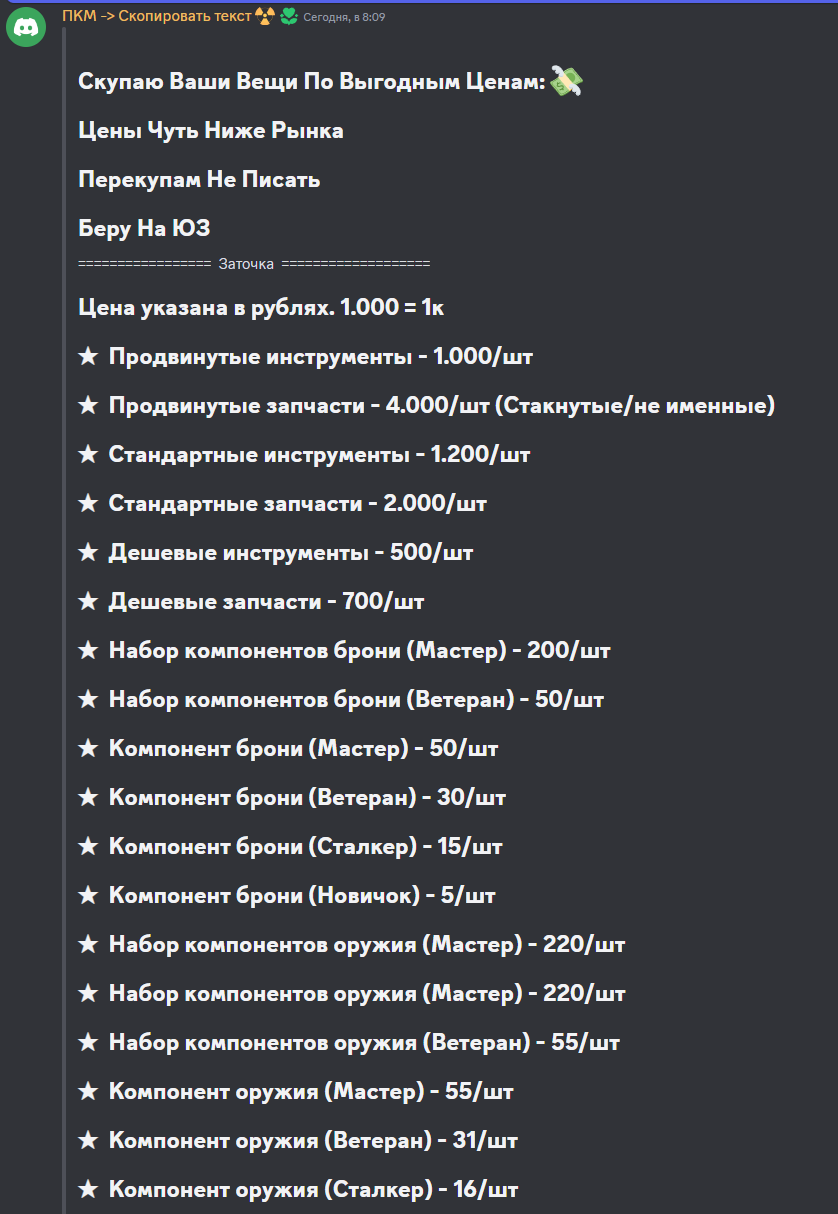The height and width of the screenshot is (1214, 838).
Task: Click the green Discord avatar icon
Action: click(x=25, y=27)
